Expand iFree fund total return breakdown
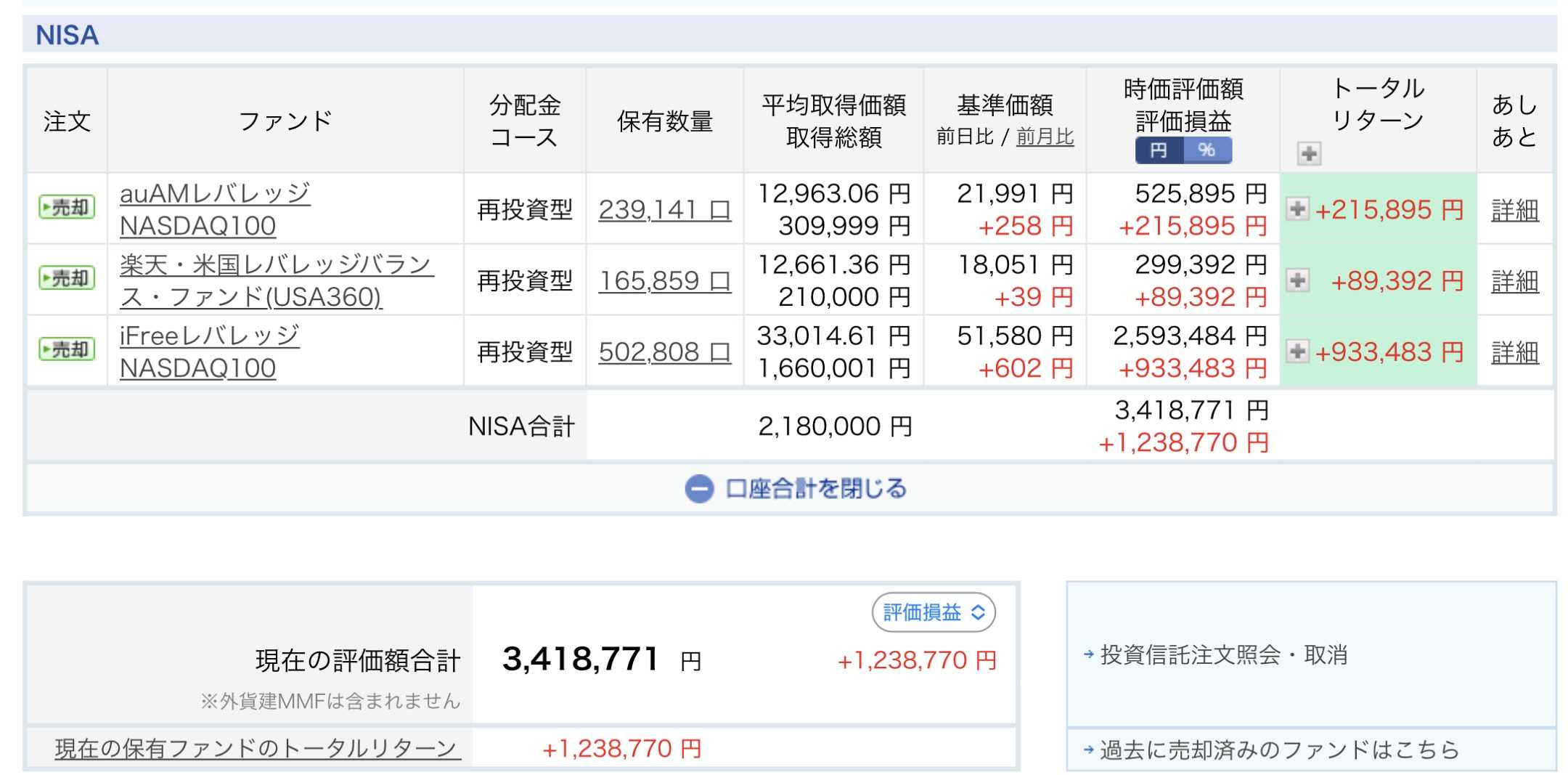Viewport: 1568px width, 775px height. pos(1297,352)
